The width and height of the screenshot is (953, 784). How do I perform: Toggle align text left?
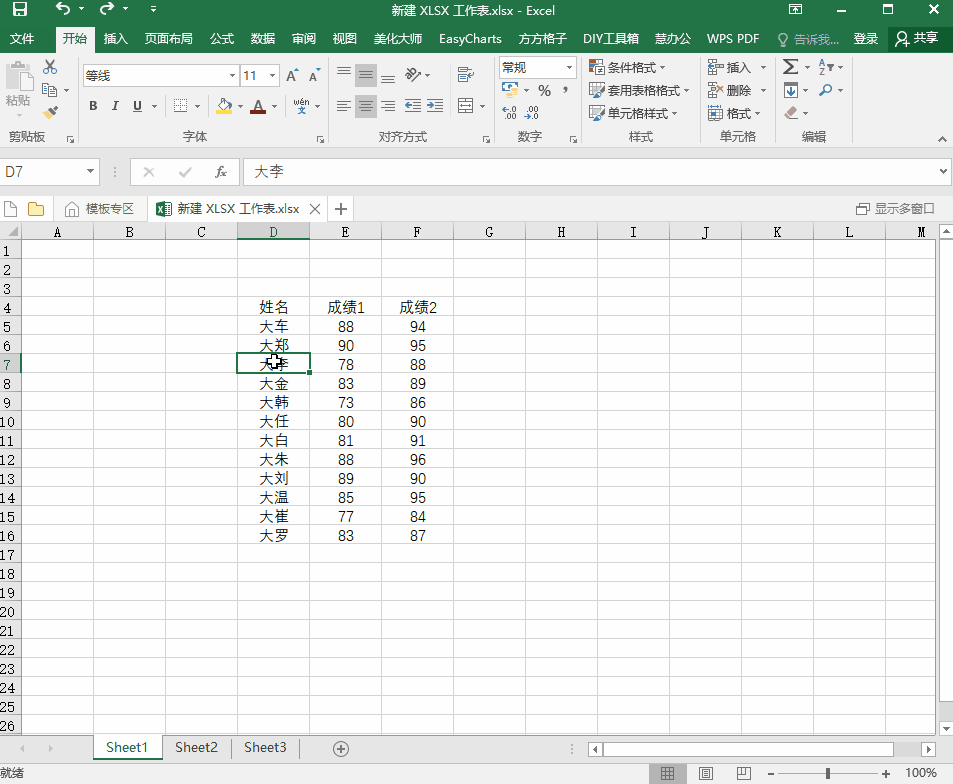(x=343, y=106)
